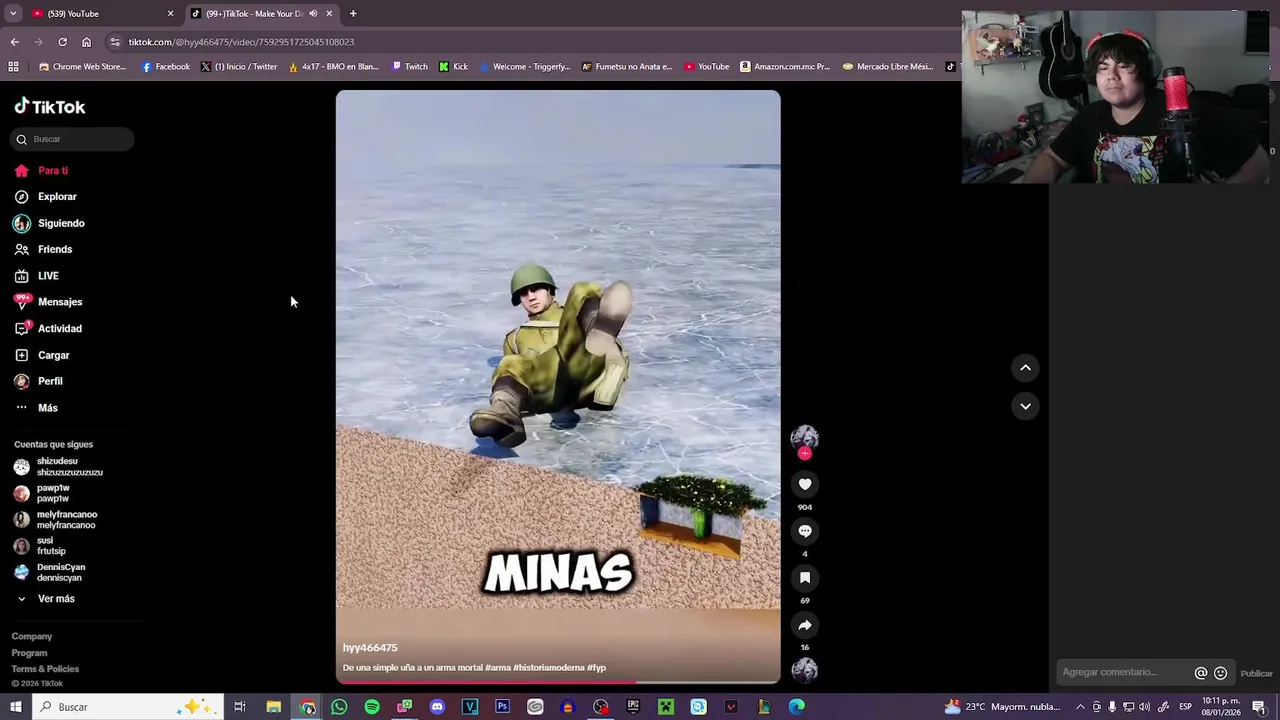Go to Siguiendo feed
Screen dimensions: 1280x720
click(50, 223)
